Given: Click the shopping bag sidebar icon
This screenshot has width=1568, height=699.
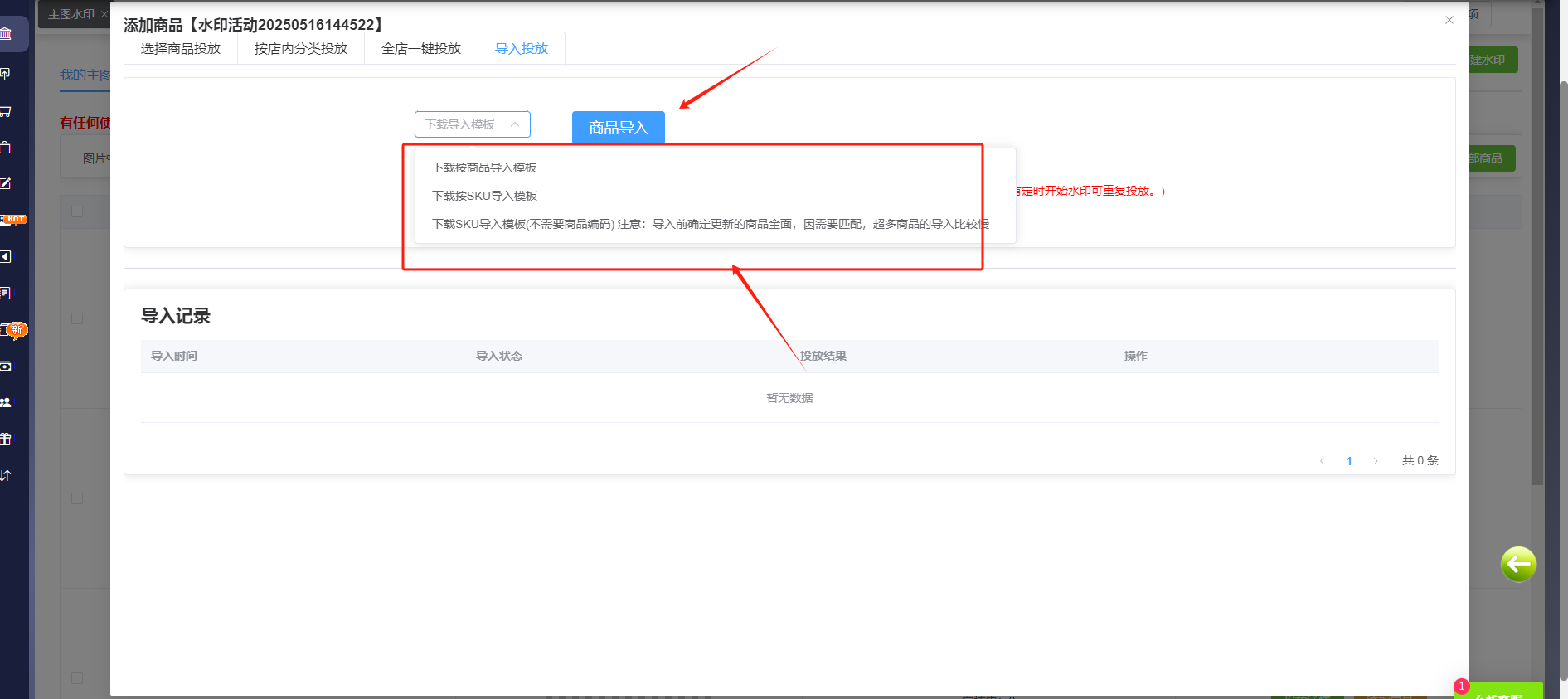Looking at the screenshot, I should click(x=6, y=148).
